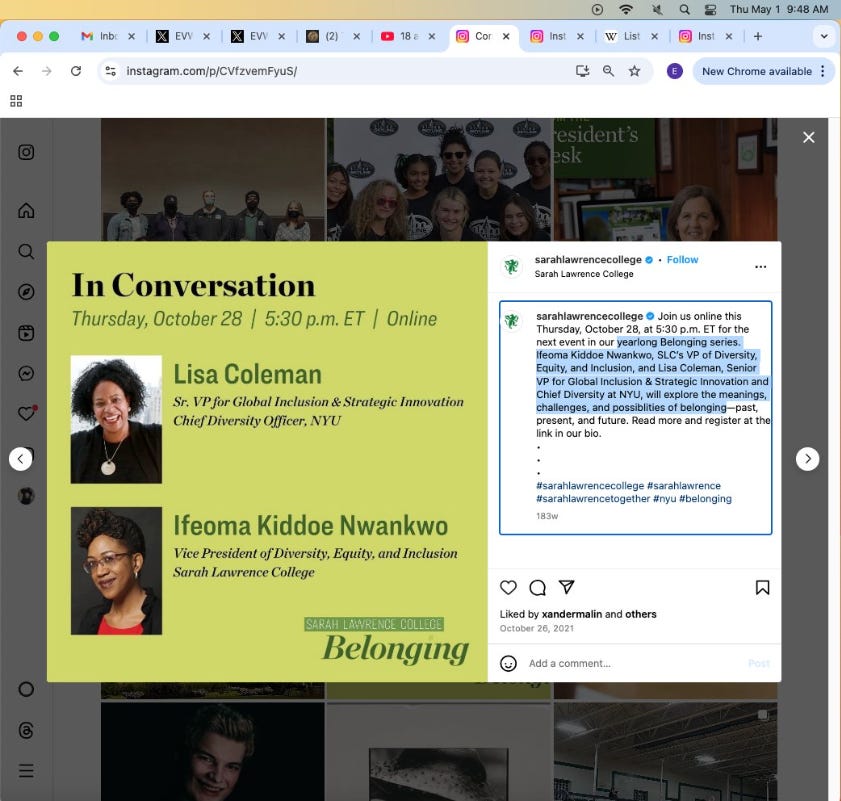Reload the Instagram page

[x=76, y=71]
